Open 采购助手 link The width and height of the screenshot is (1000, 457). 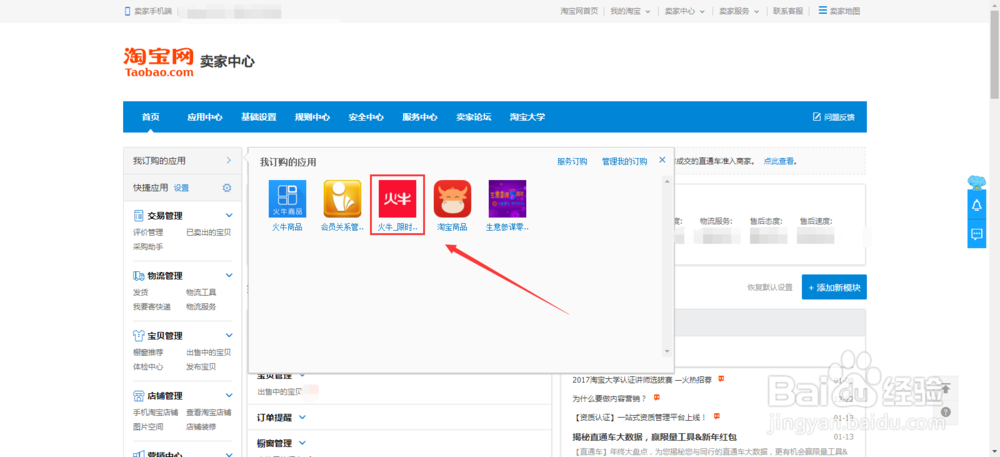click(148, 247)
